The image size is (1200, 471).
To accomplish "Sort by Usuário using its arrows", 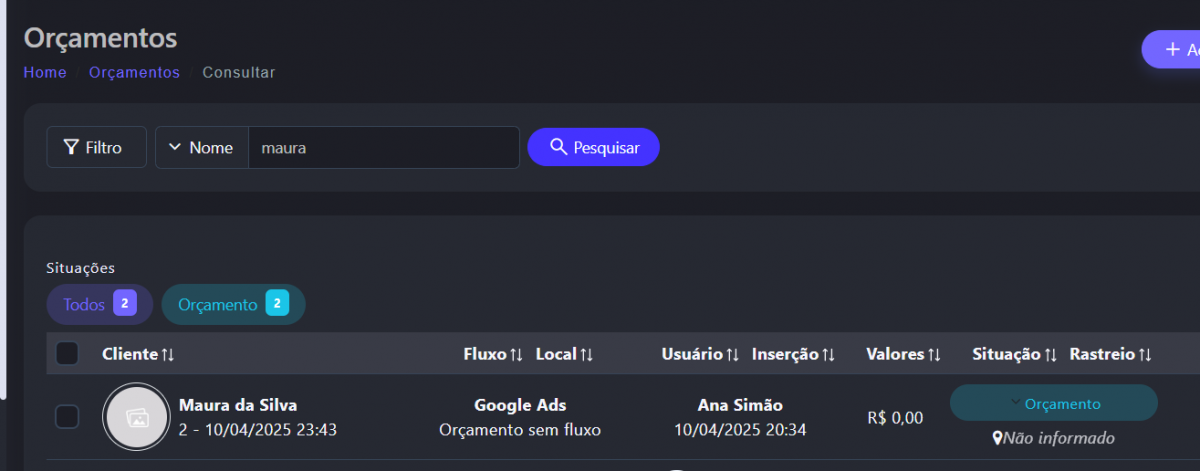I will [x=733, y=355].
